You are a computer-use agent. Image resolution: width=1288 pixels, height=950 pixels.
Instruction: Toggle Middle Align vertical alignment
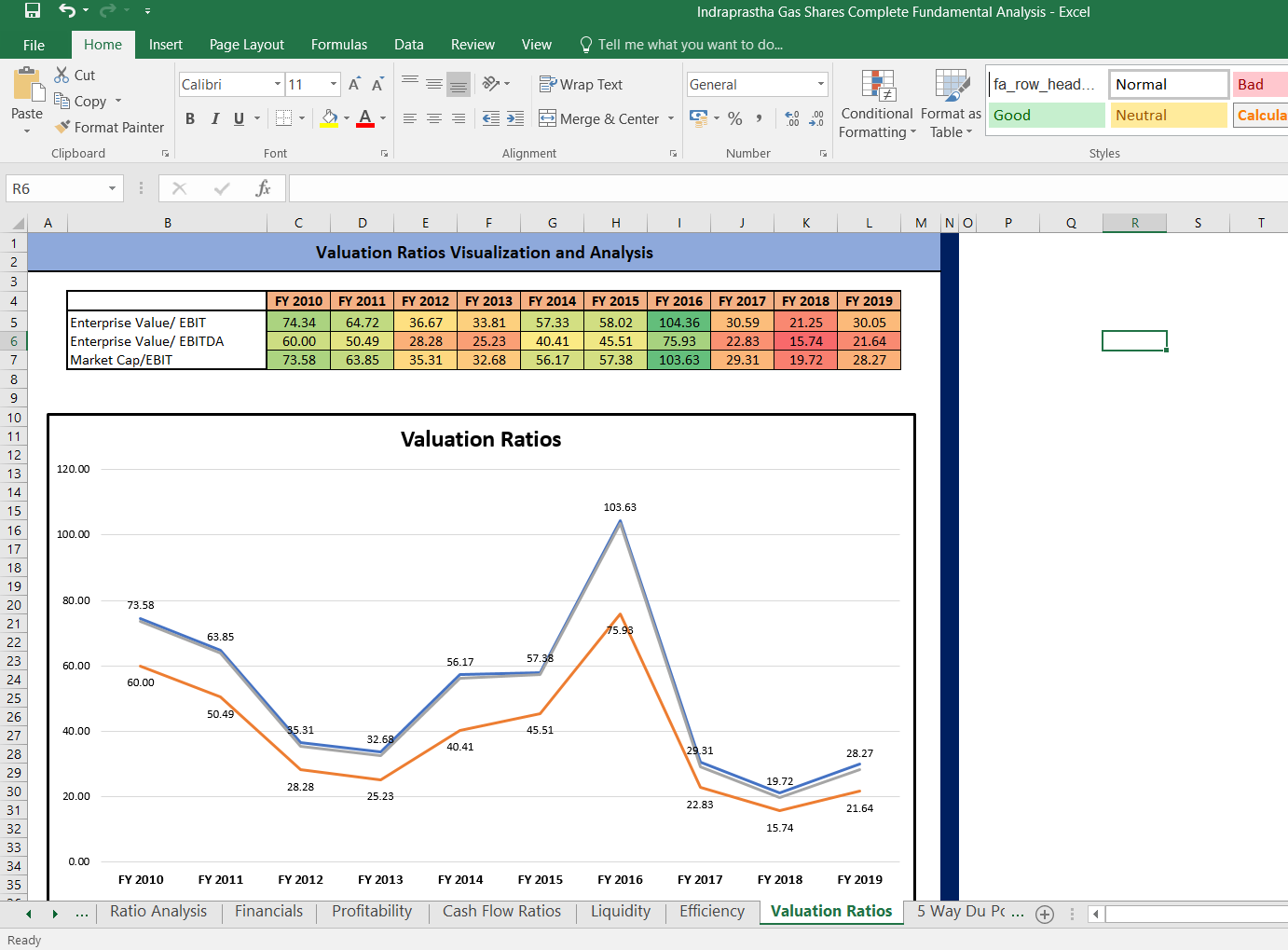coord(434,84)
